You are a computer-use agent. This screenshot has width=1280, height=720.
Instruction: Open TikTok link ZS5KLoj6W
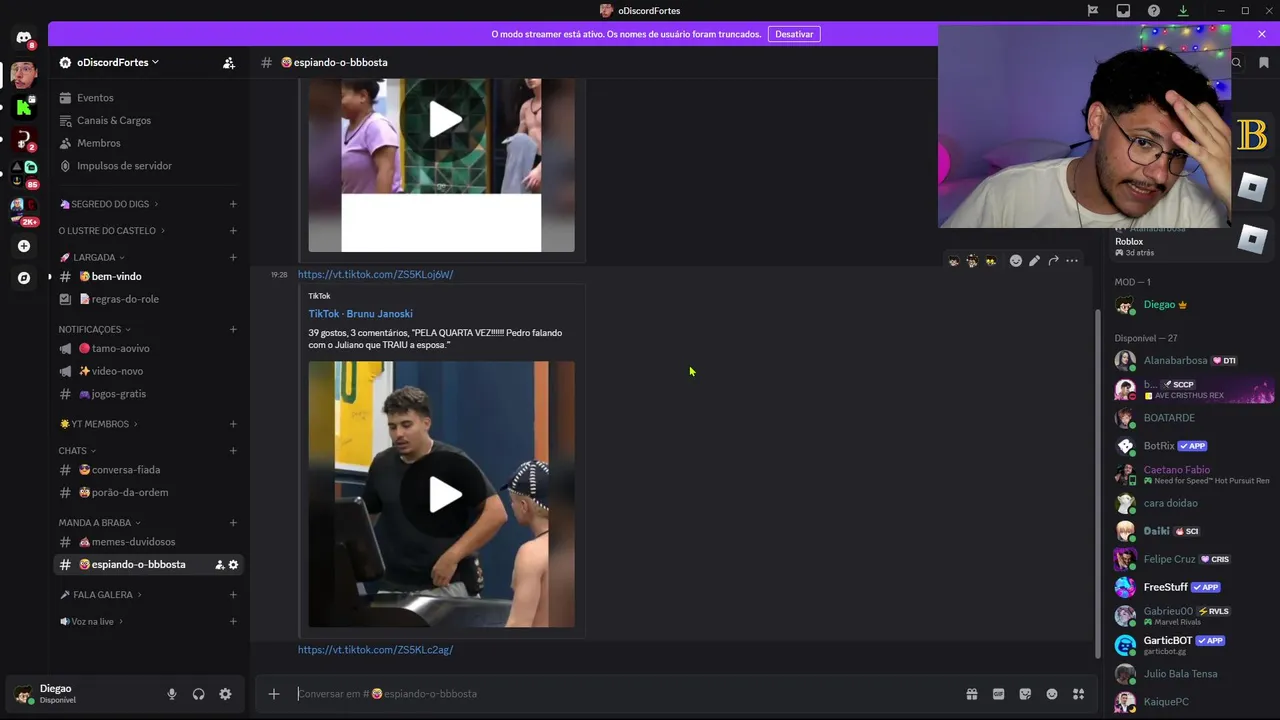tap(375, 275)
